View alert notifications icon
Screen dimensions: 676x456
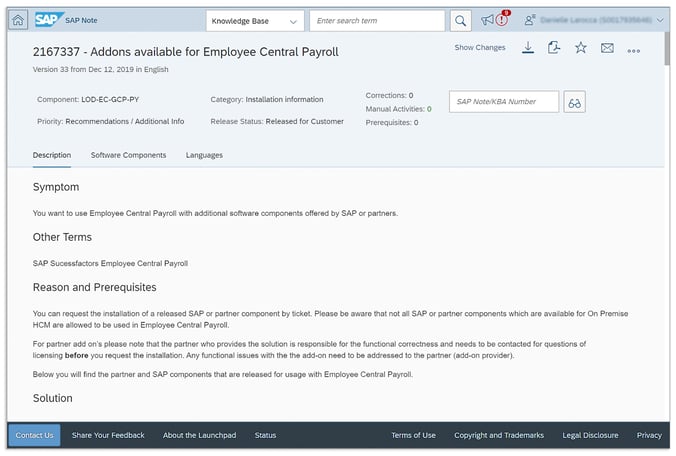coord(501,20)
